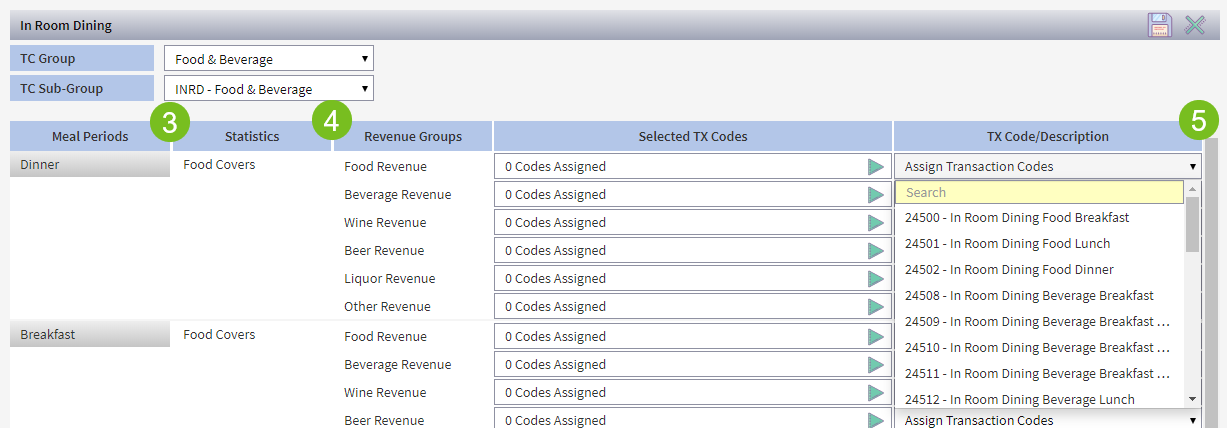The image size is (1227, 428).
Task: Click green arrow for Dinner Food Revenue
Action: coord(876,167)
